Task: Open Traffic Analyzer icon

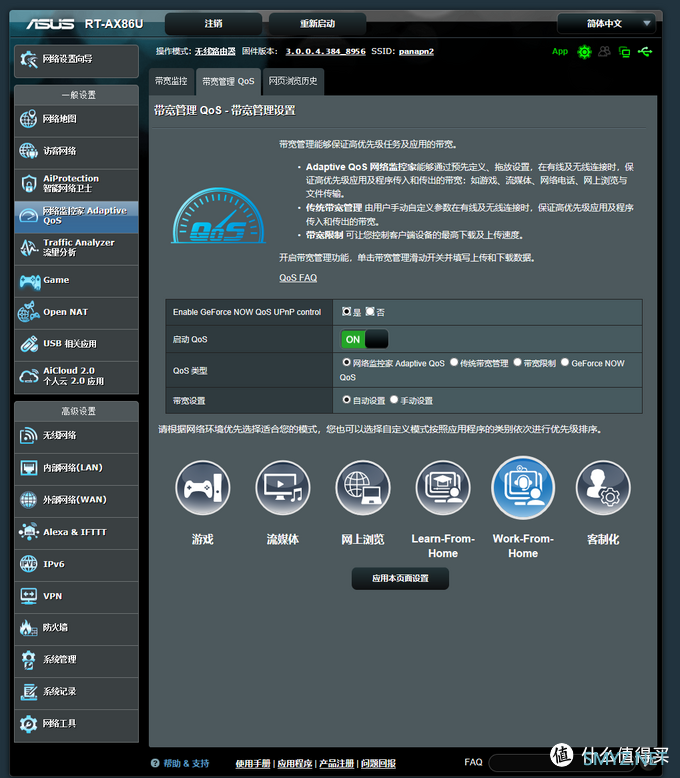Action: pyautogui.click(x=29, y=247)
